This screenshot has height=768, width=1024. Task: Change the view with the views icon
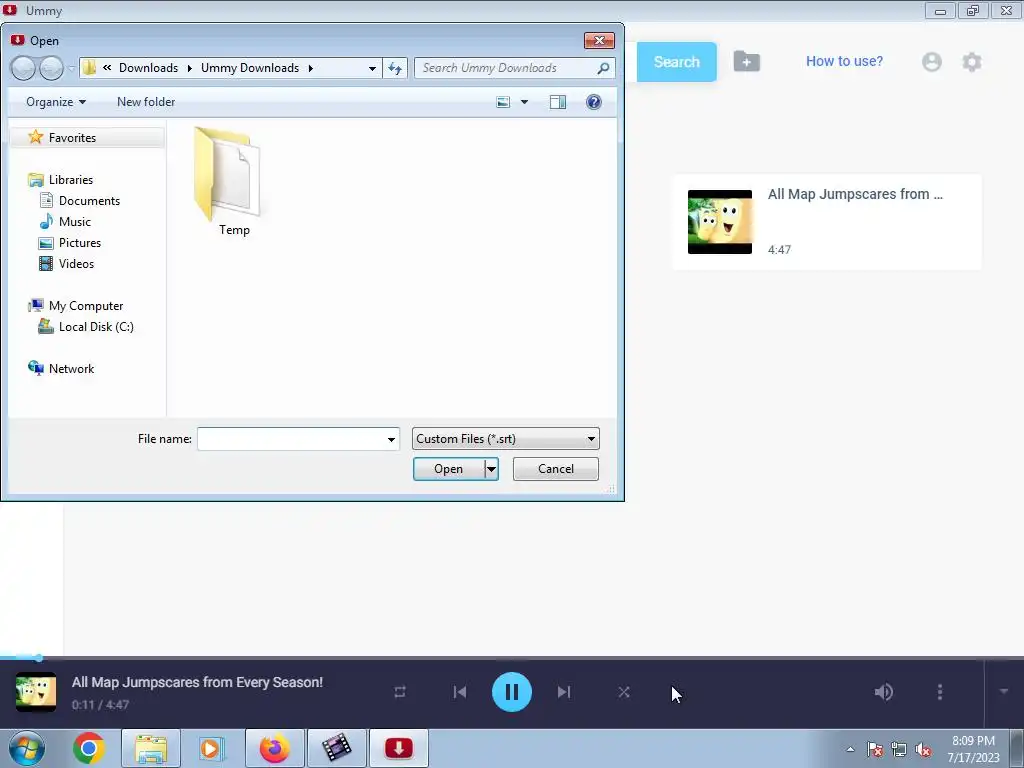(x=503, y=102)
